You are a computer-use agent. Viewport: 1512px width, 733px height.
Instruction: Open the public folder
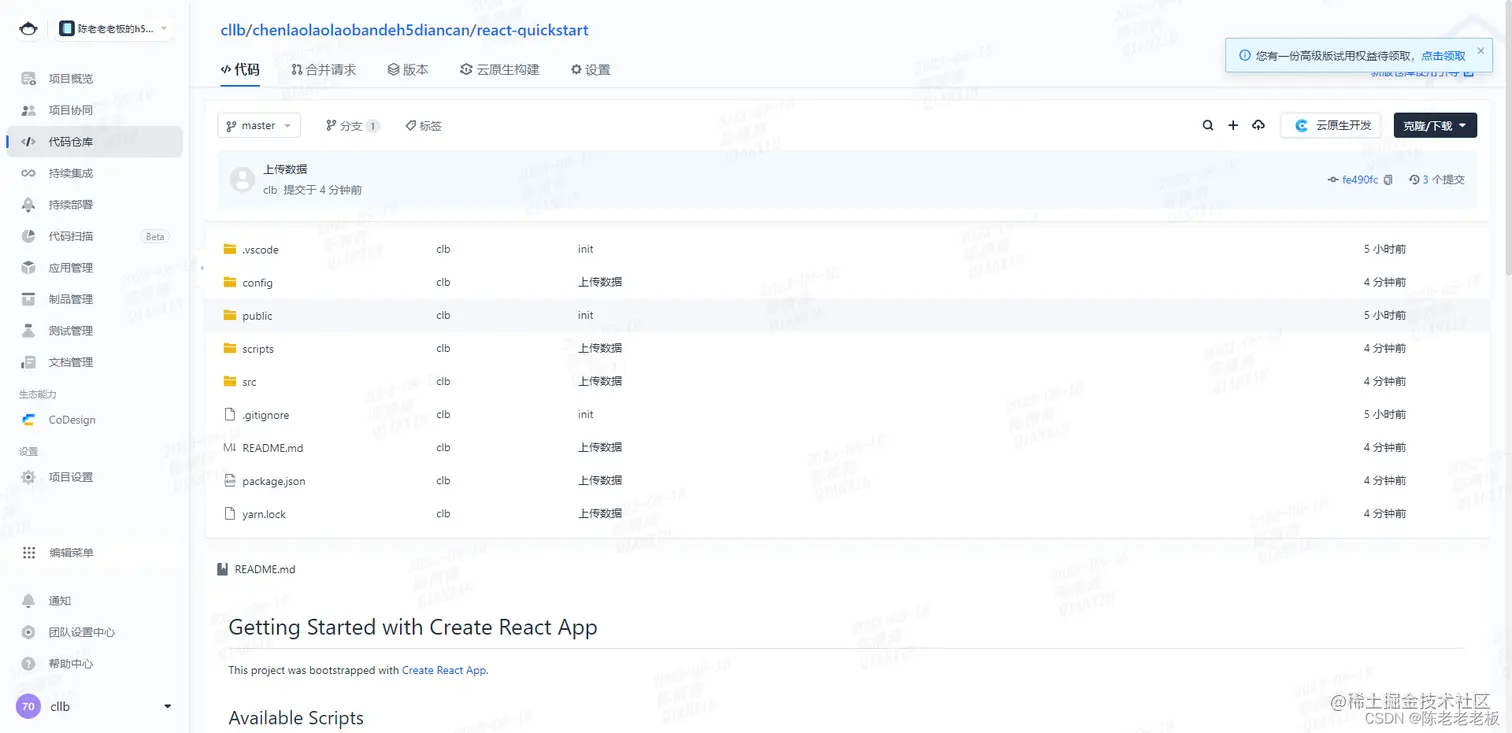[x=257, y=316]
